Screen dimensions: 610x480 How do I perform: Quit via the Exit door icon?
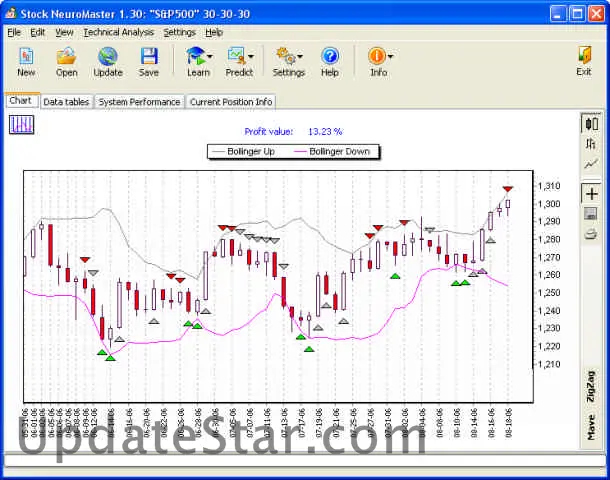pyautogui.click(x=584, y=56)
